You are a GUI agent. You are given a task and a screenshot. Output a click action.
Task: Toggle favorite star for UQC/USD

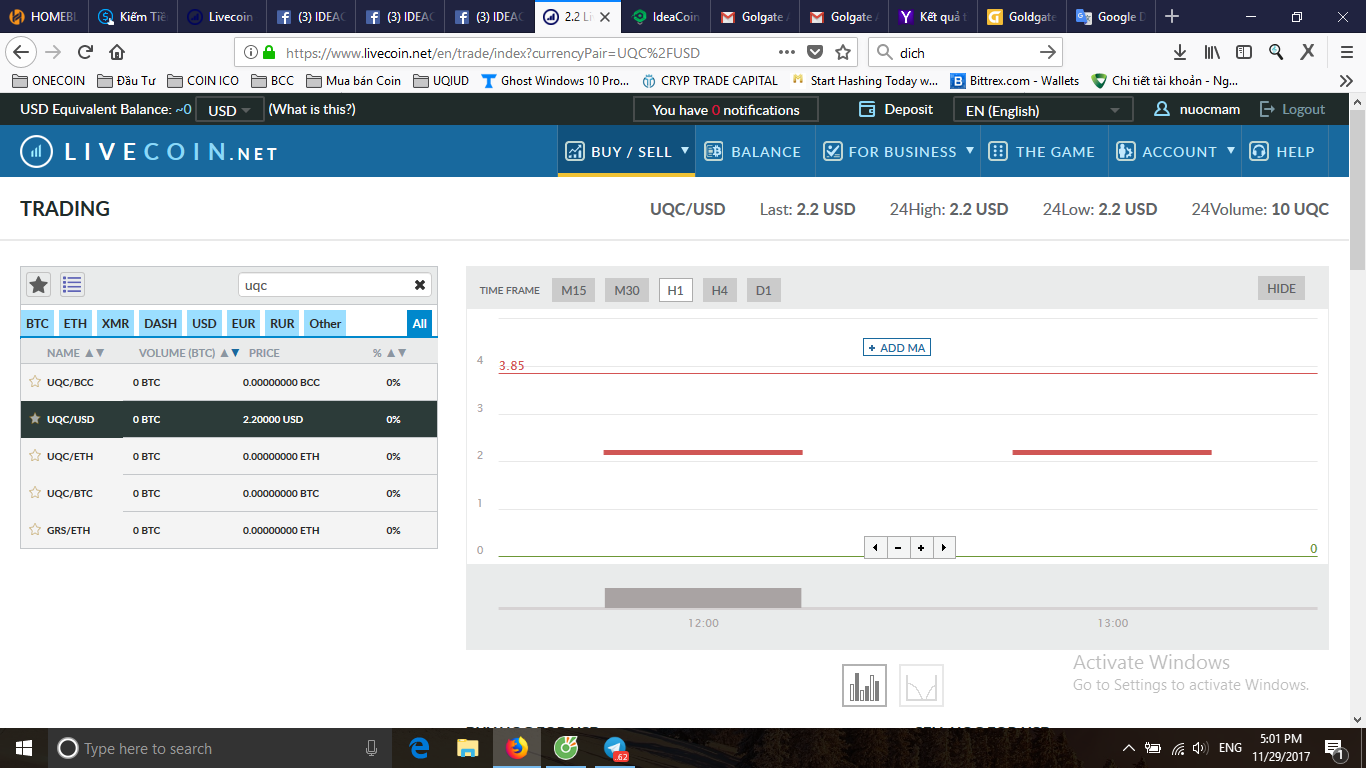[x=35, y=419]
